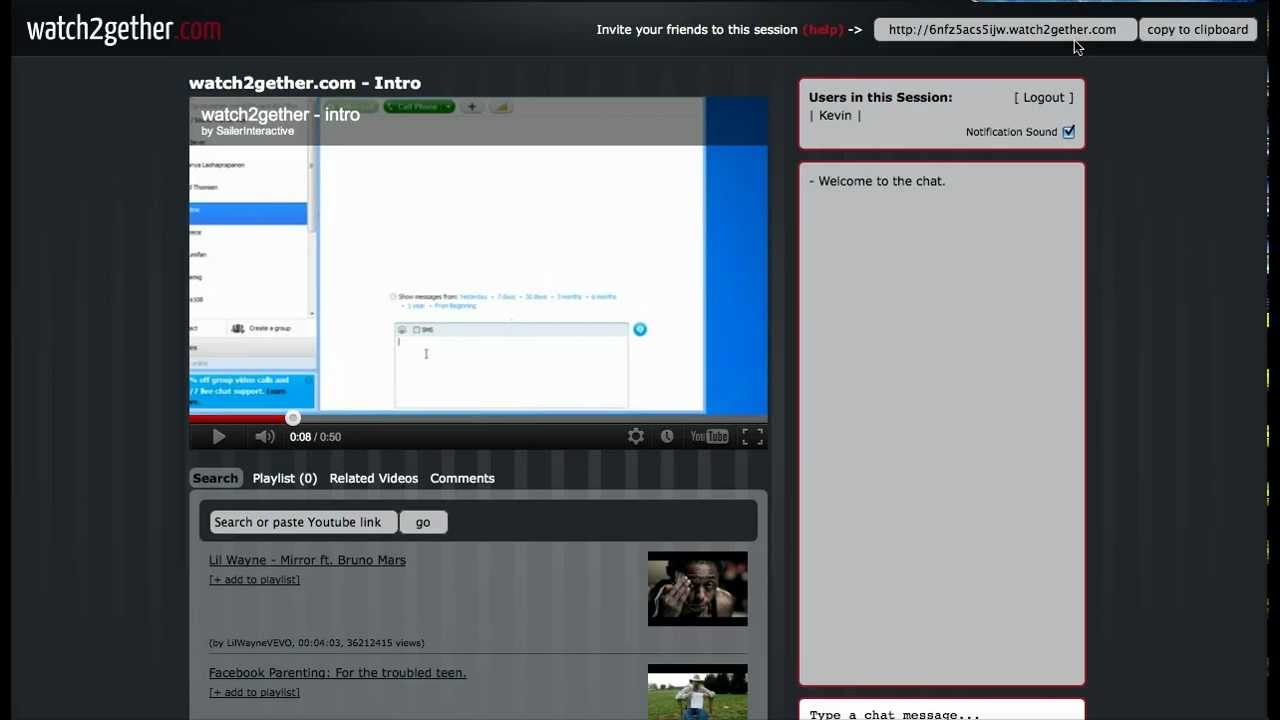
Task: Click the watch2gether.com logo
Action: (124, 29)
